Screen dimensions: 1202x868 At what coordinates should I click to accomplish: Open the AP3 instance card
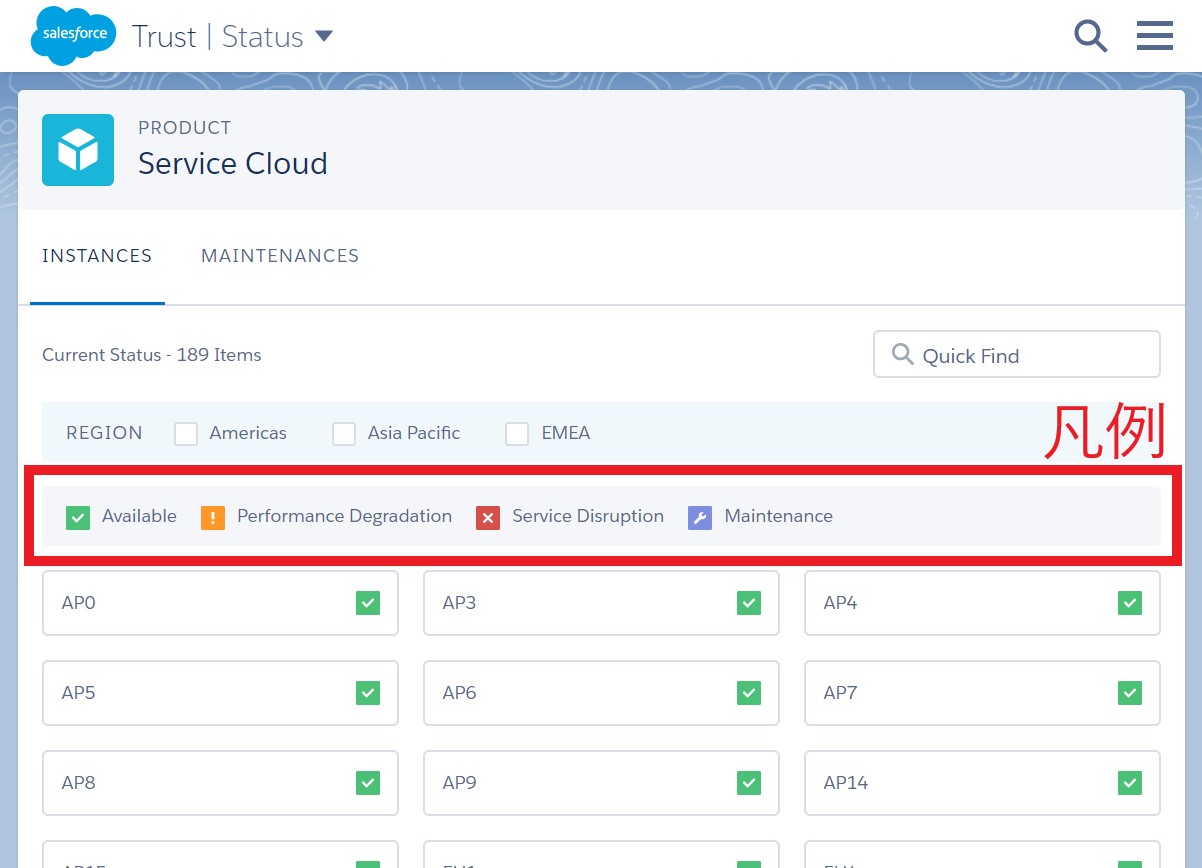coord(600,603)
